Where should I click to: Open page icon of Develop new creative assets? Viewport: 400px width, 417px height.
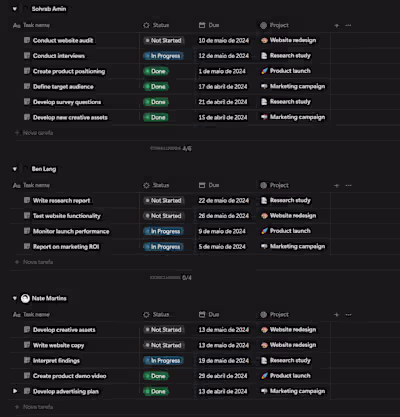pyautogui.click(x=27, y=117)
